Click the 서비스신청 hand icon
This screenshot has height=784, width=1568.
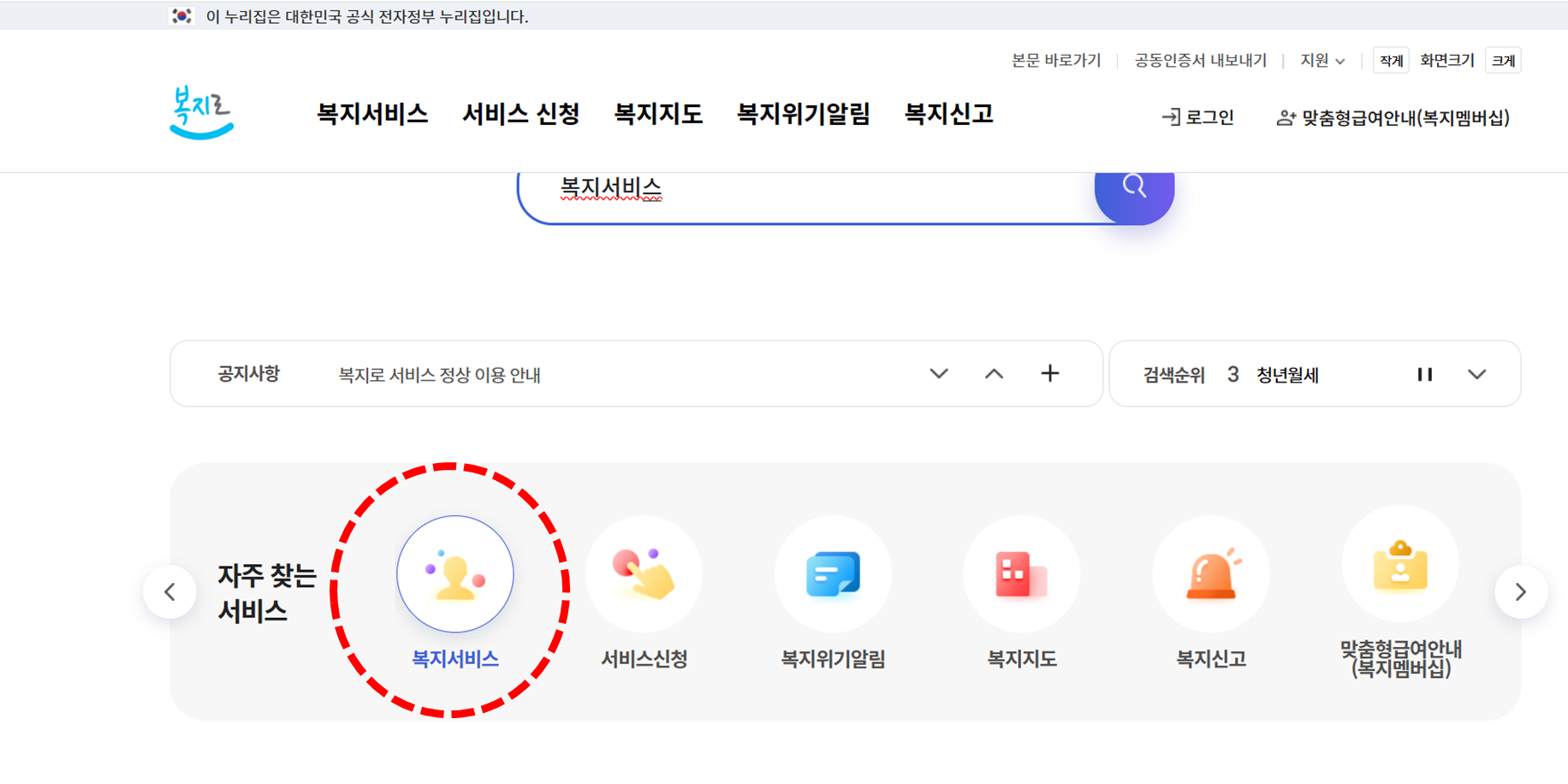[644, 574]
